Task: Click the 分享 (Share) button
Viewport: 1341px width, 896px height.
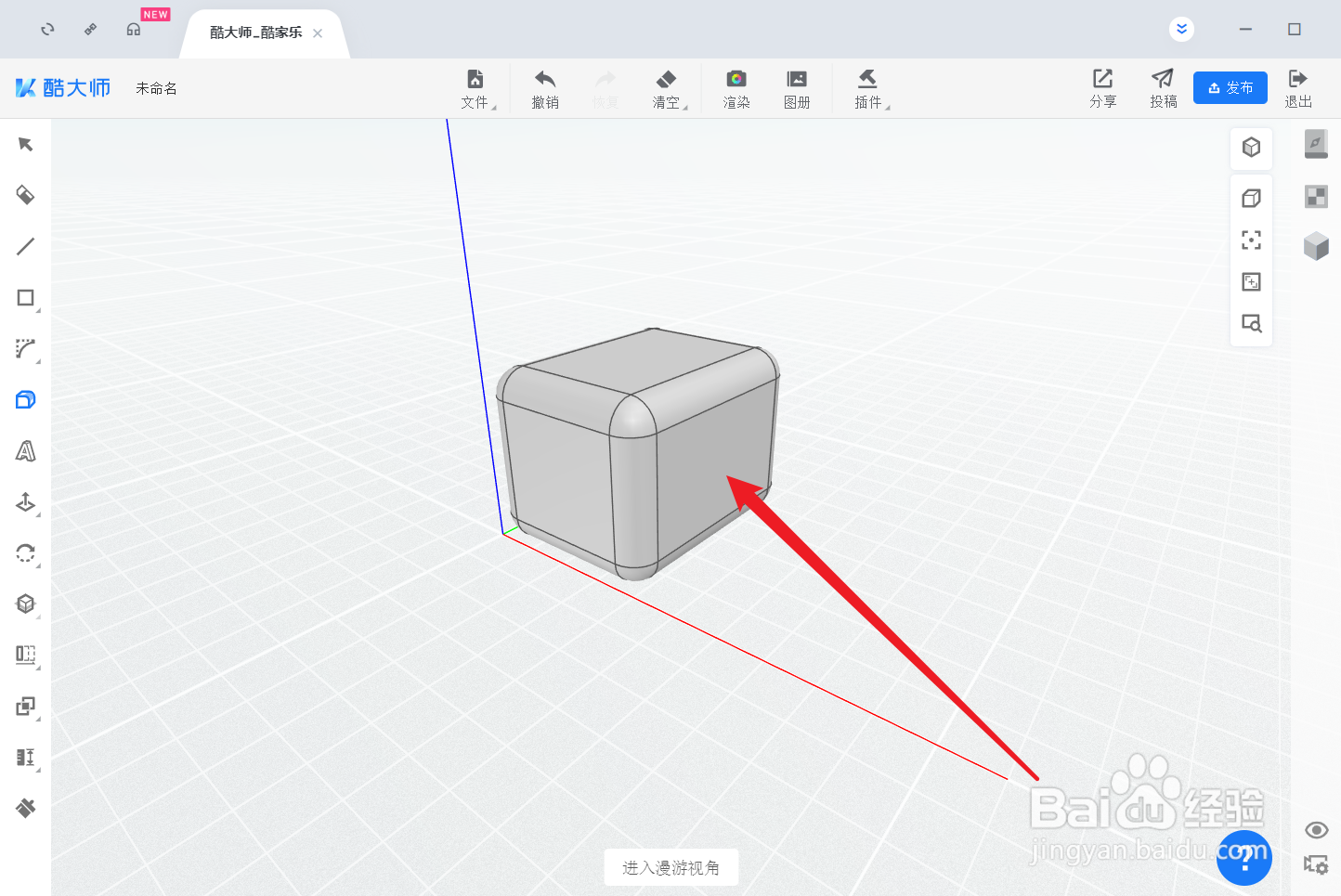Action: point(1103,89)
